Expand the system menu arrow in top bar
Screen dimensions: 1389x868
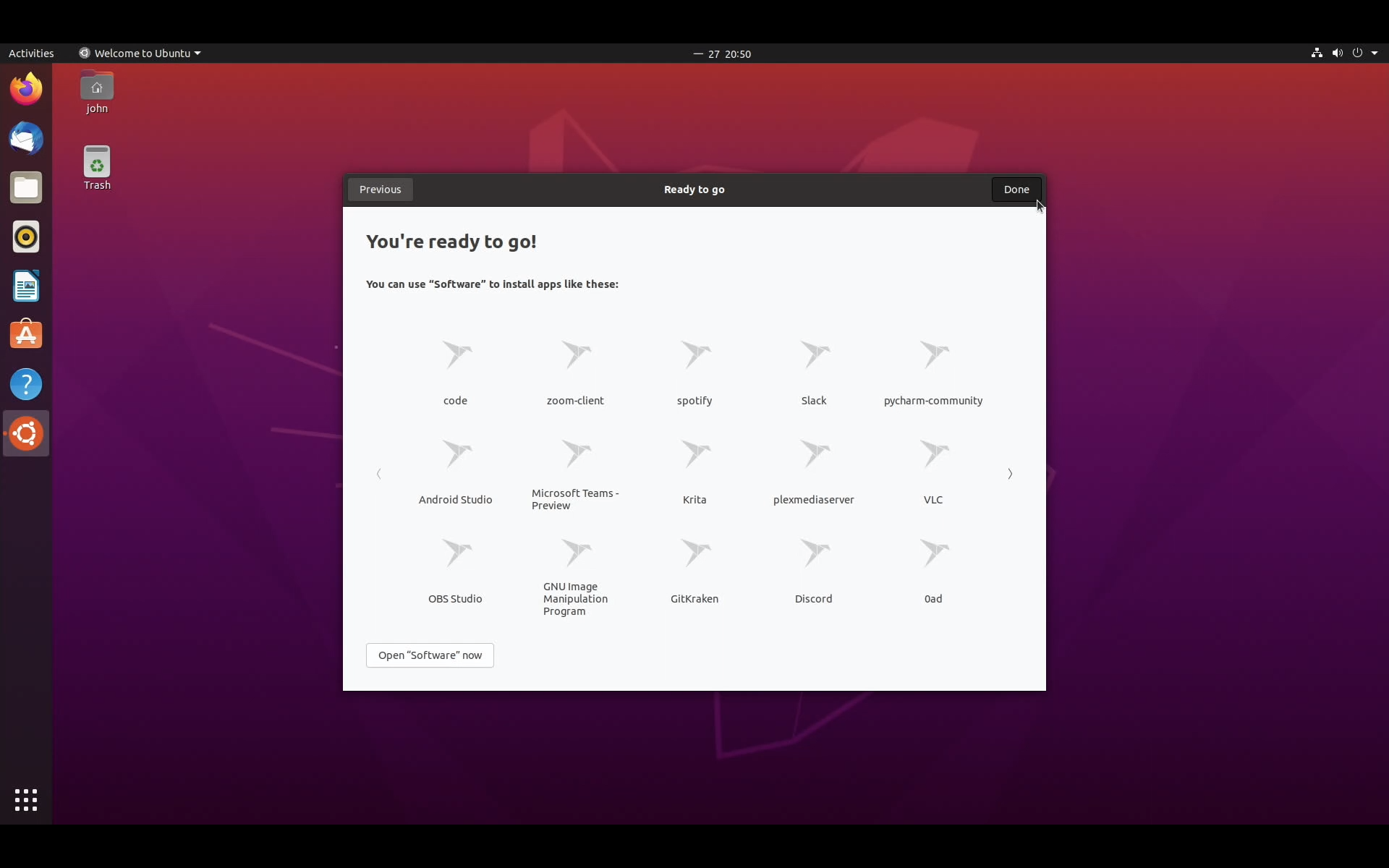tap(1375, 53)
